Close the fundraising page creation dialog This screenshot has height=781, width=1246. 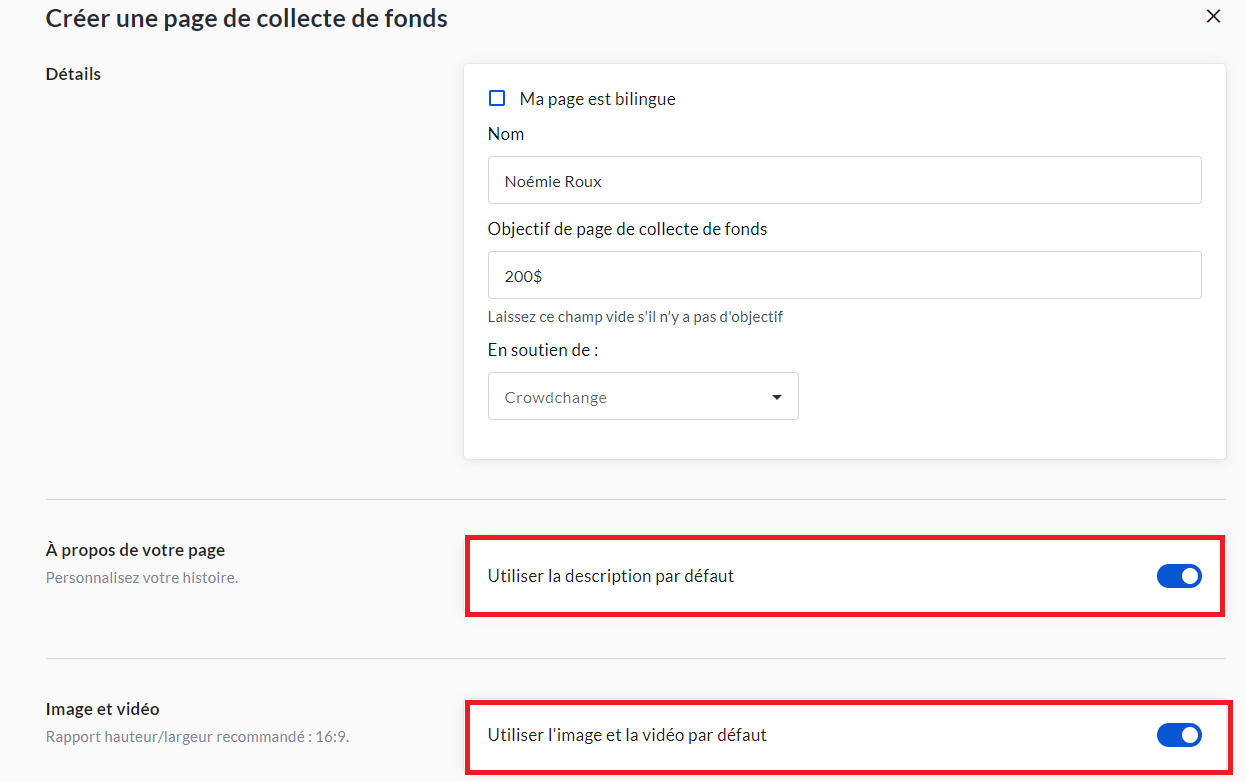click(x=1213, y=16)
